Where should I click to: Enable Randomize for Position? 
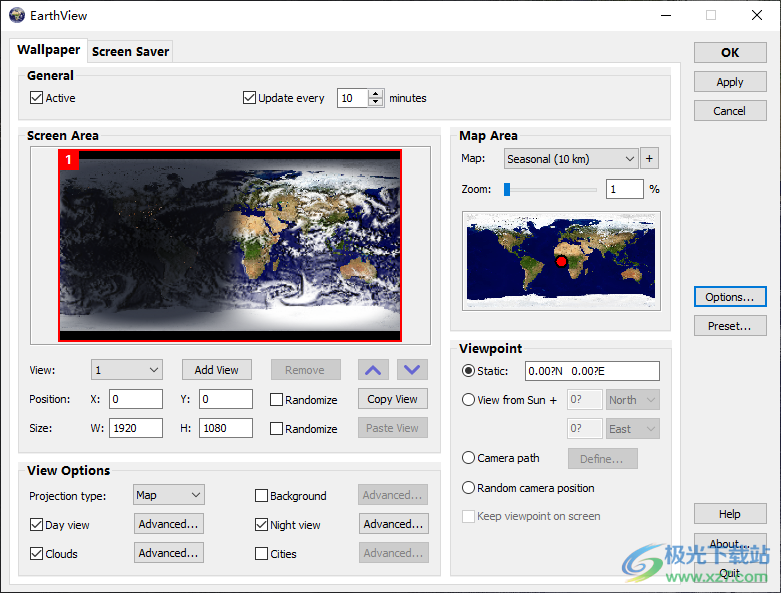pyautogui.click(x=276, y=400)
